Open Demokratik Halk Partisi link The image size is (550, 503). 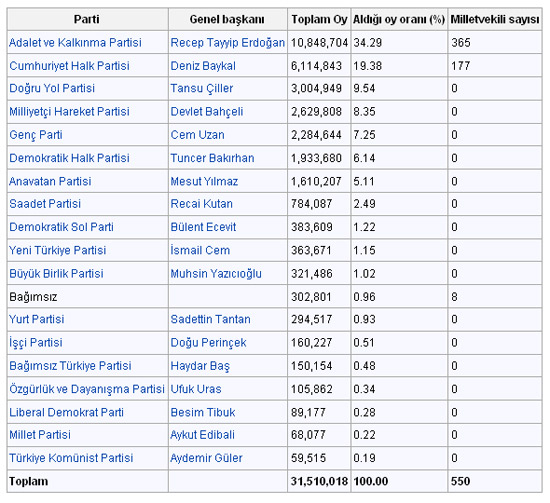click(69, 158)
